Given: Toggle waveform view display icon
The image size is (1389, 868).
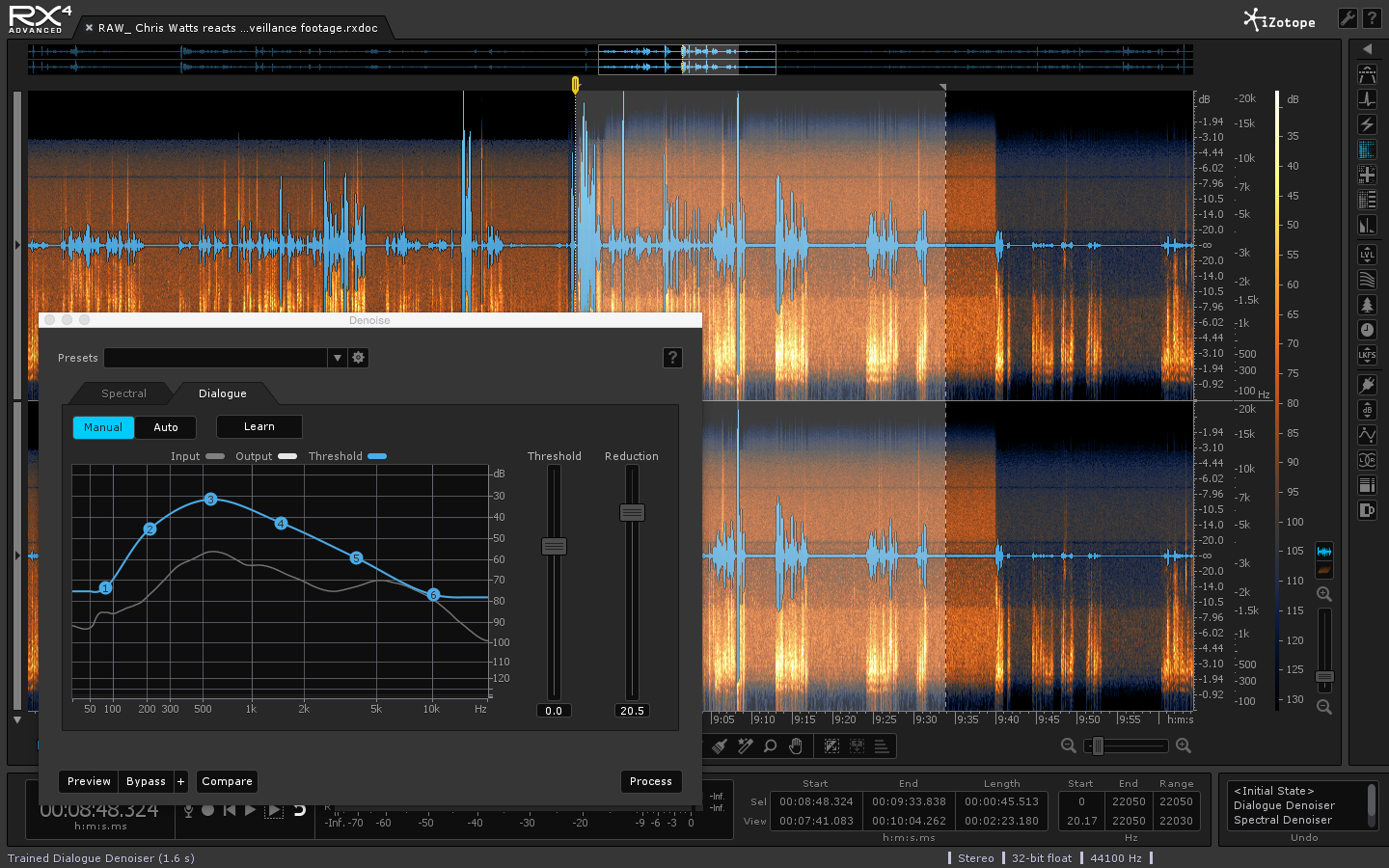Looking at the screenshot, I should click(1324, 551).
